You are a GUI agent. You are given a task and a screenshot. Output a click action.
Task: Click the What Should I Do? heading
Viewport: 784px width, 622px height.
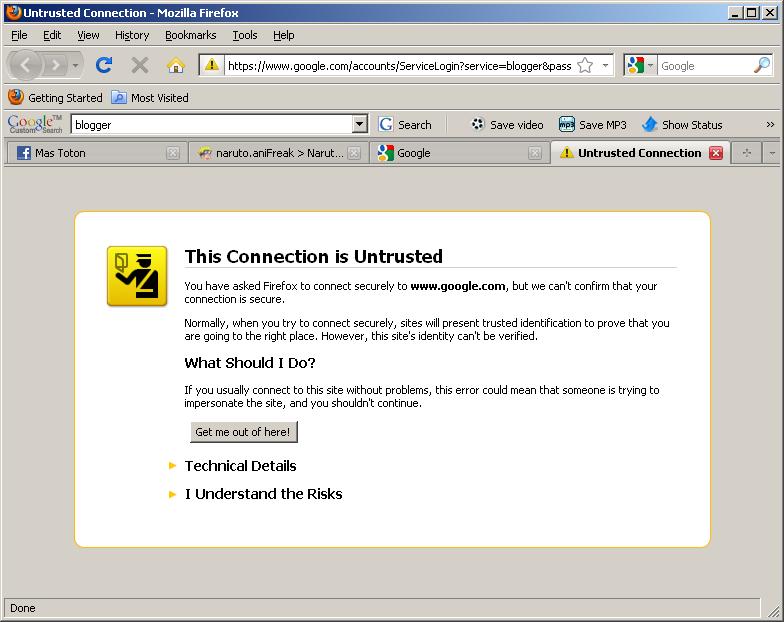tap(250, 362)
